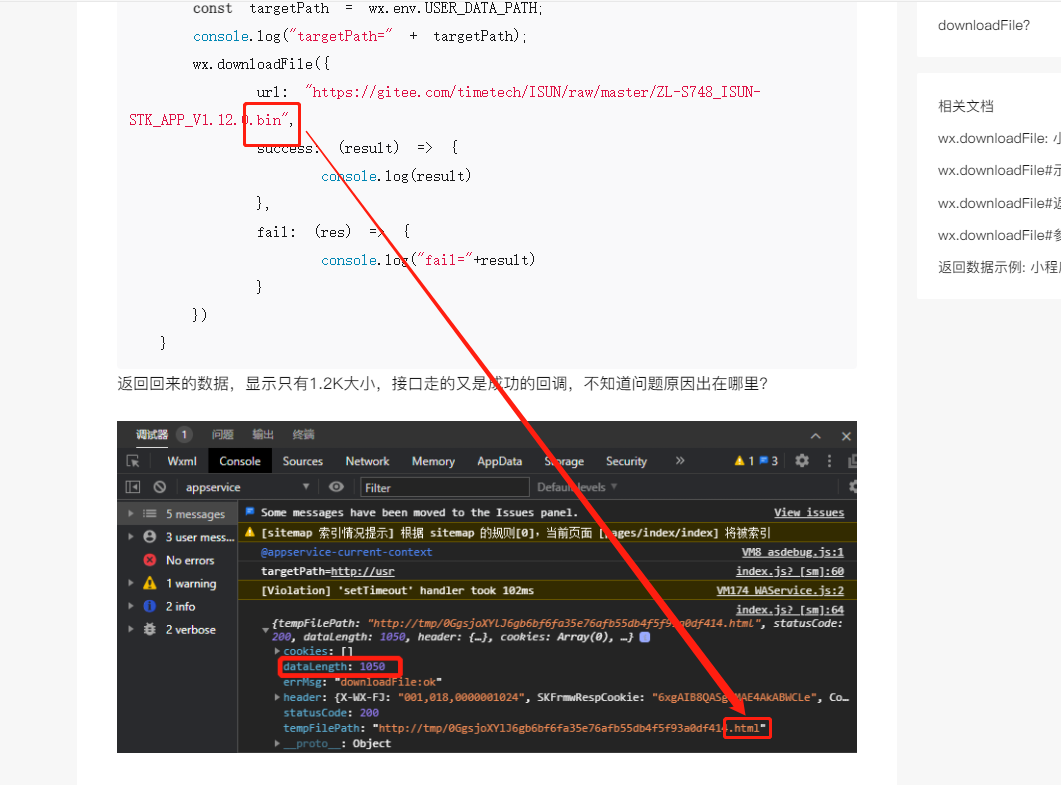Open the AppData tab
Screen dimensions: 1061x785
point(499,461)
